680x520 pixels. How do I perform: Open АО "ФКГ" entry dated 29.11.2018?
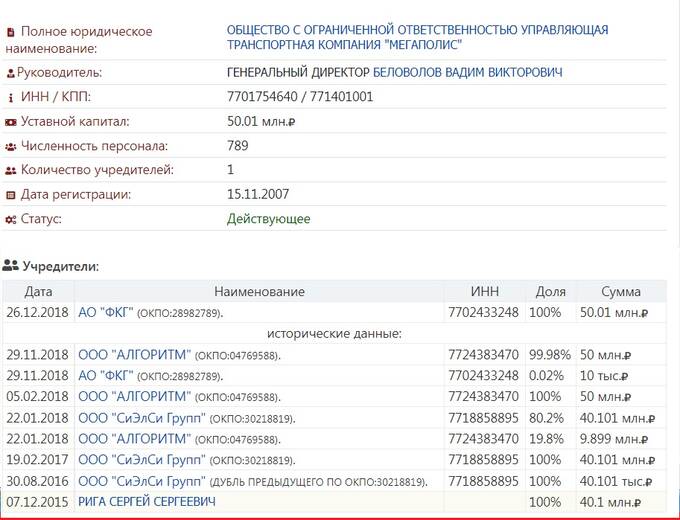pos(105,375)
